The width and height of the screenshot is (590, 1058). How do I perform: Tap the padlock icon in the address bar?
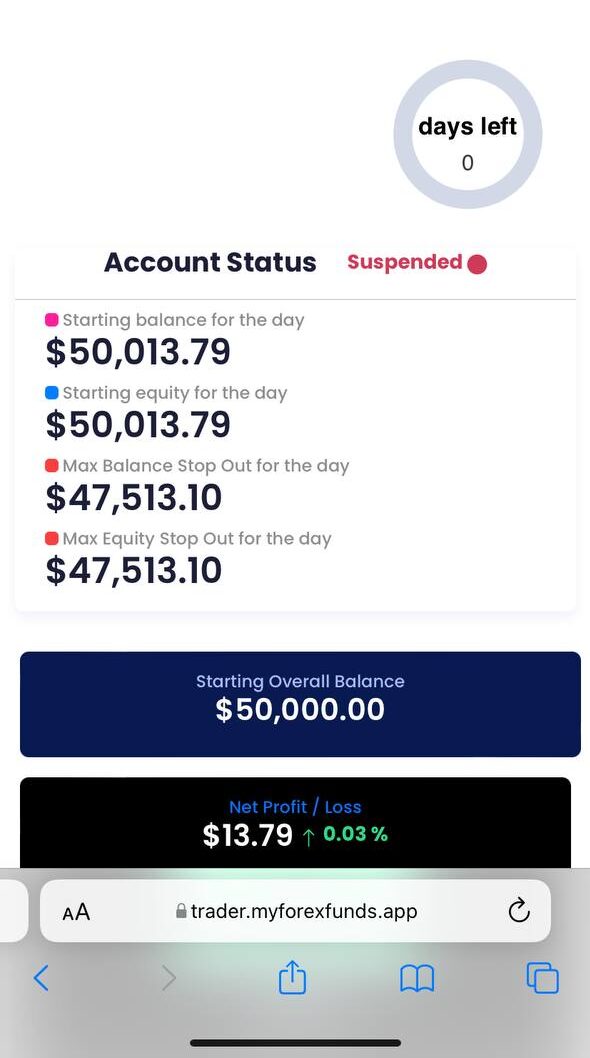[181, 912]
